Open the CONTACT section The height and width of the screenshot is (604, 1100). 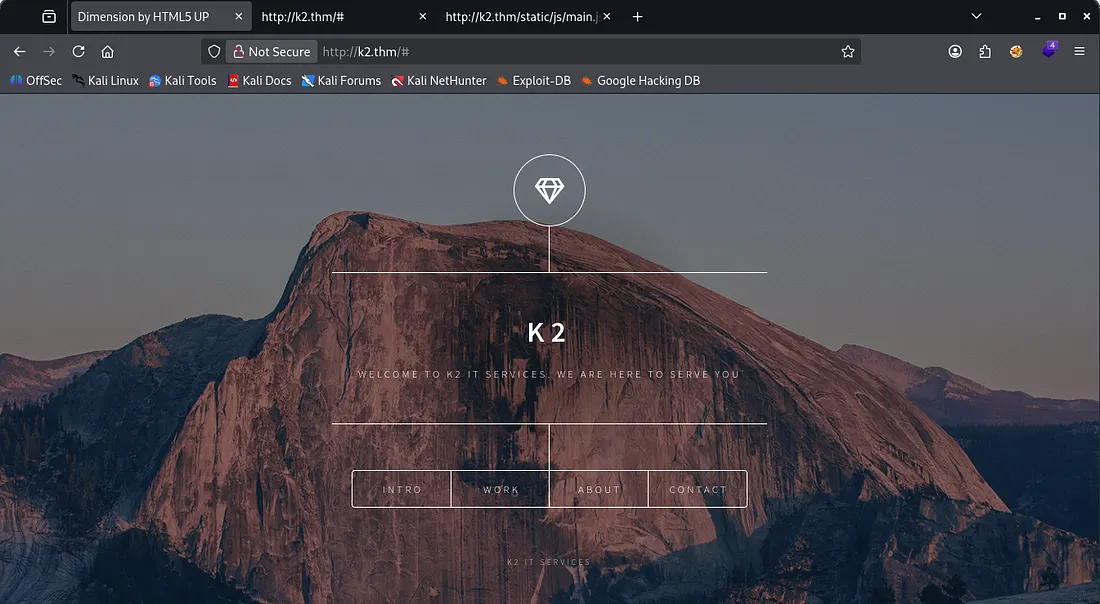pos(698,489)
